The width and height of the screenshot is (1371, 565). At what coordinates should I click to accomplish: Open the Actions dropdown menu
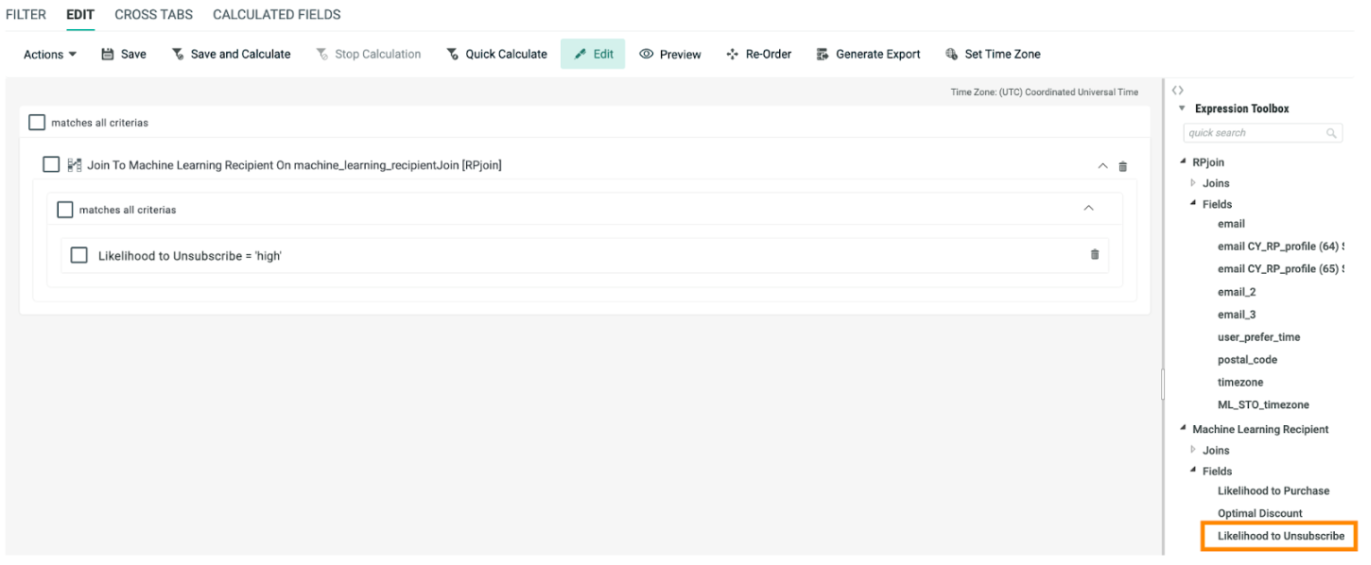pyautogui.click(x=50, y=54)
